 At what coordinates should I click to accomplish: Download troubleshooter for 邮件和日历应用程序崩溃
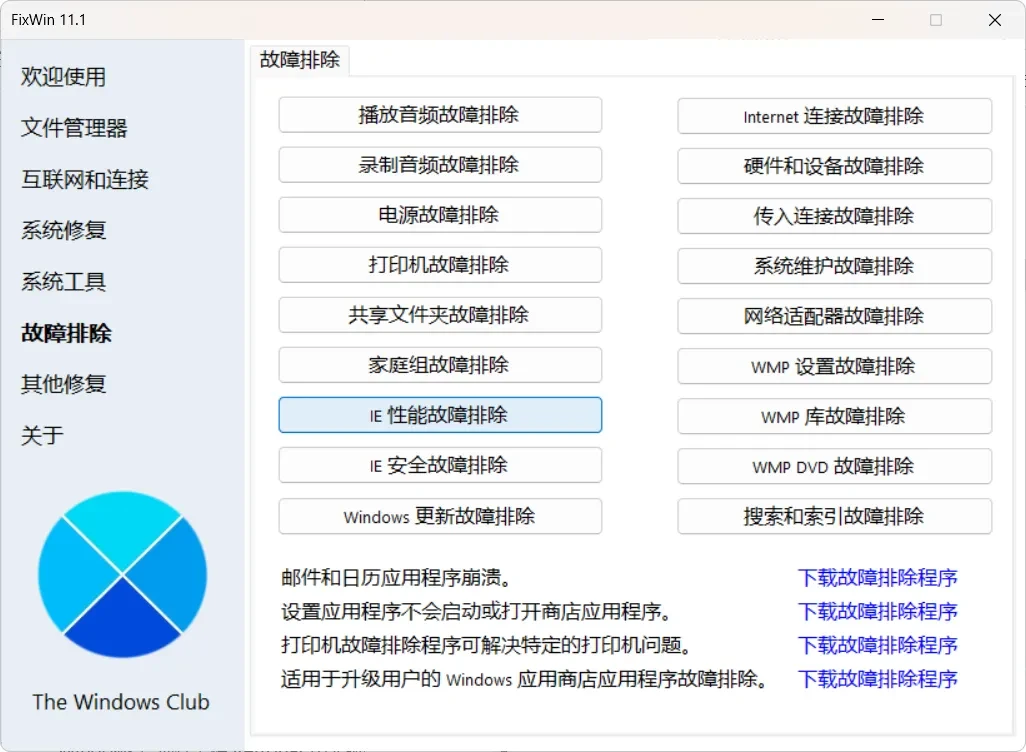point(877,577)
